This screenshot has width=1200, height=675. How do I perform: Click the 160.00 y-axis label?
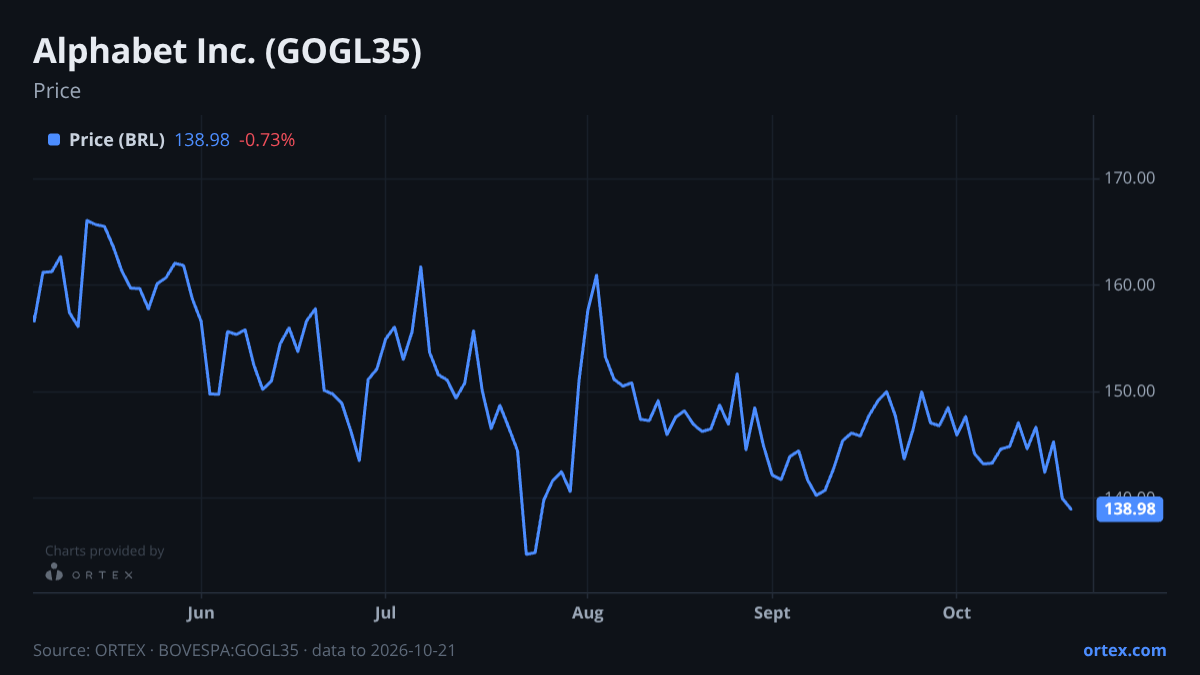pyautogui.click(x=1132, y=285)
